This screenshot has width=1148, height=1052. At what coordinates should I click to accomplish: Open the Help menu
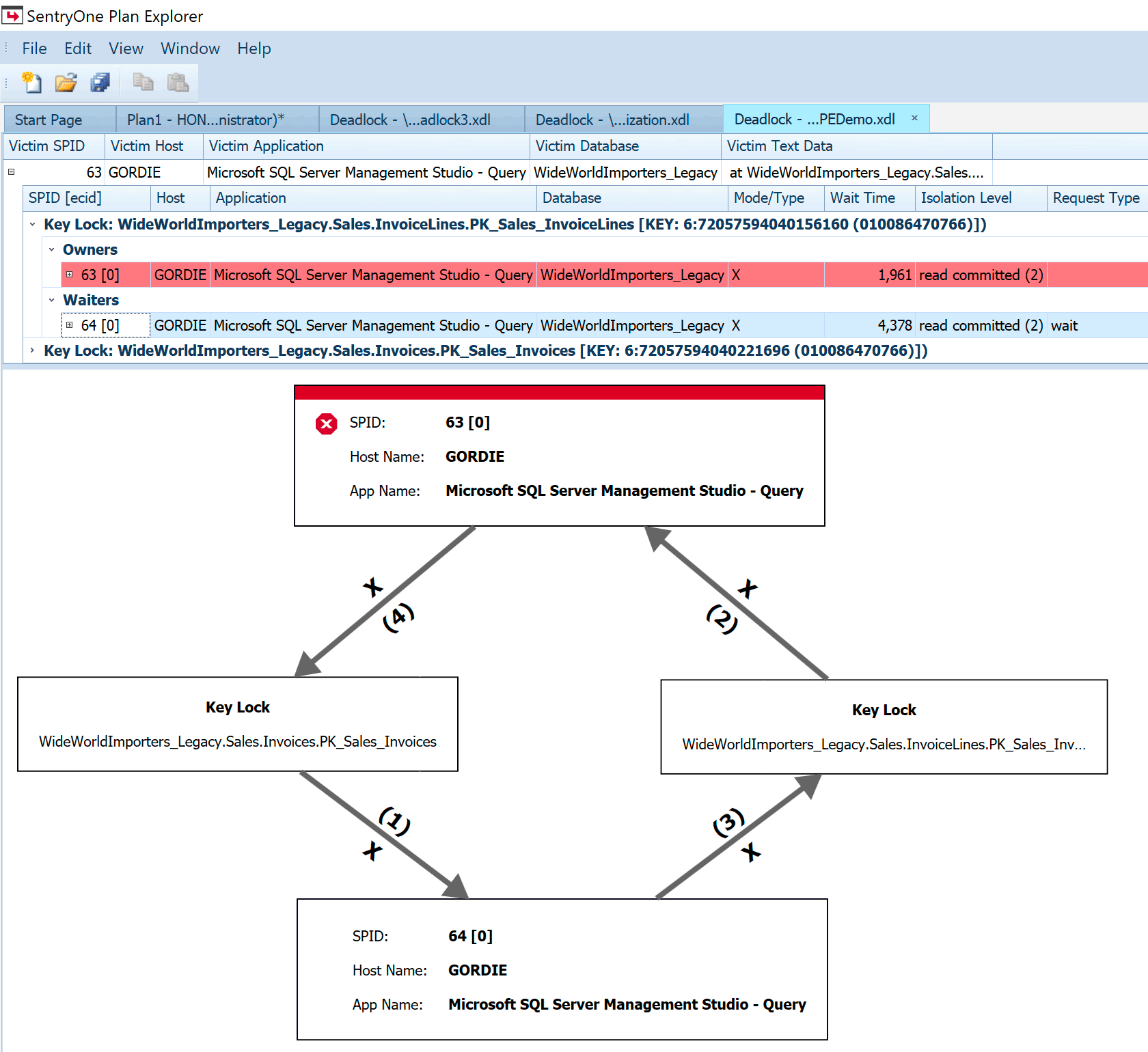(254, 49)
